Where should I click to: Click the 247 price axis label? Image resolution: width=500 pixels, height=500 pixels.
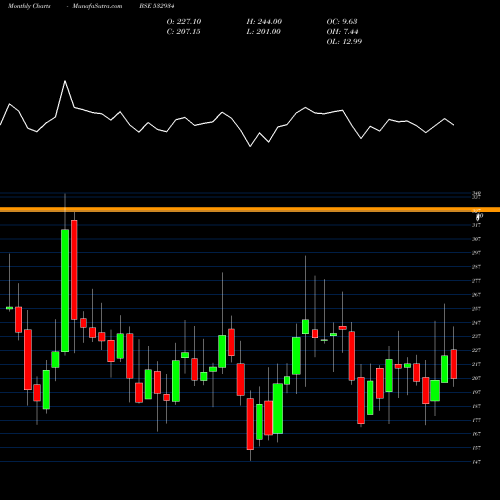click(476, 323)
